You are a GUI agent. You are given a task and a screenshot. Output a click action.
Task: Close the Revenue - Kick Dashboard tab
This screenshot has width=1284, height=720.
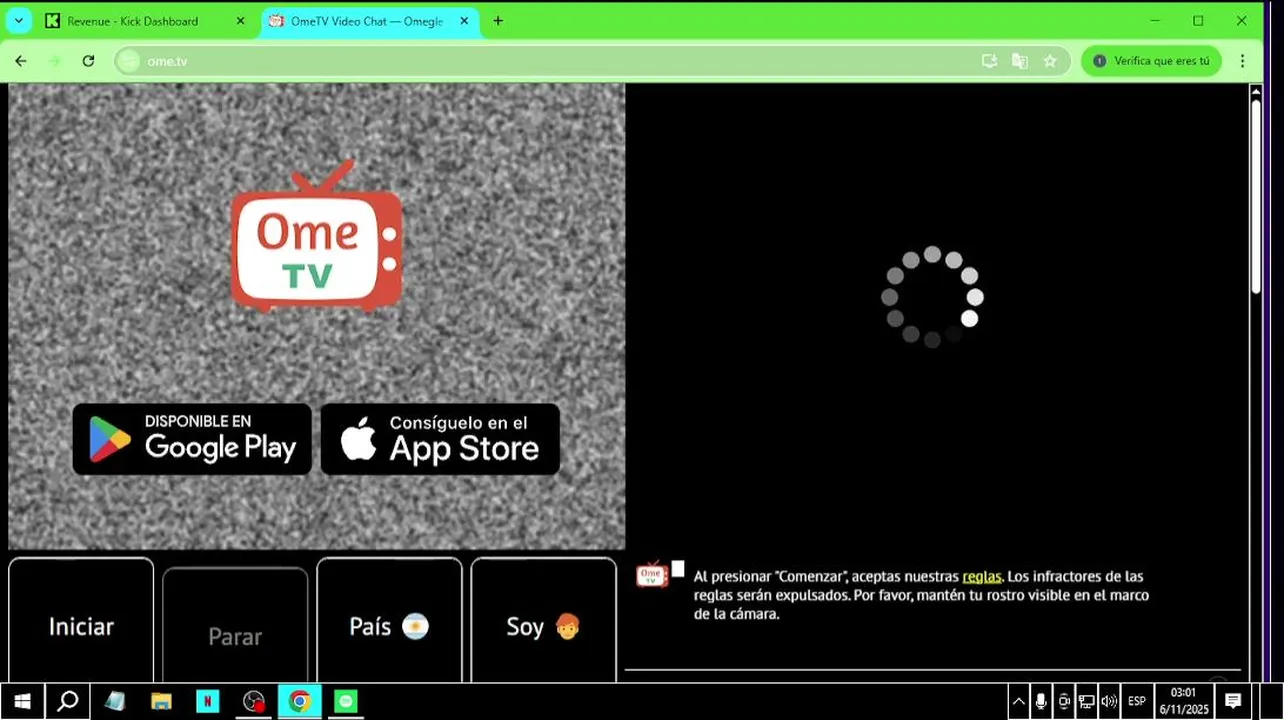240,21
